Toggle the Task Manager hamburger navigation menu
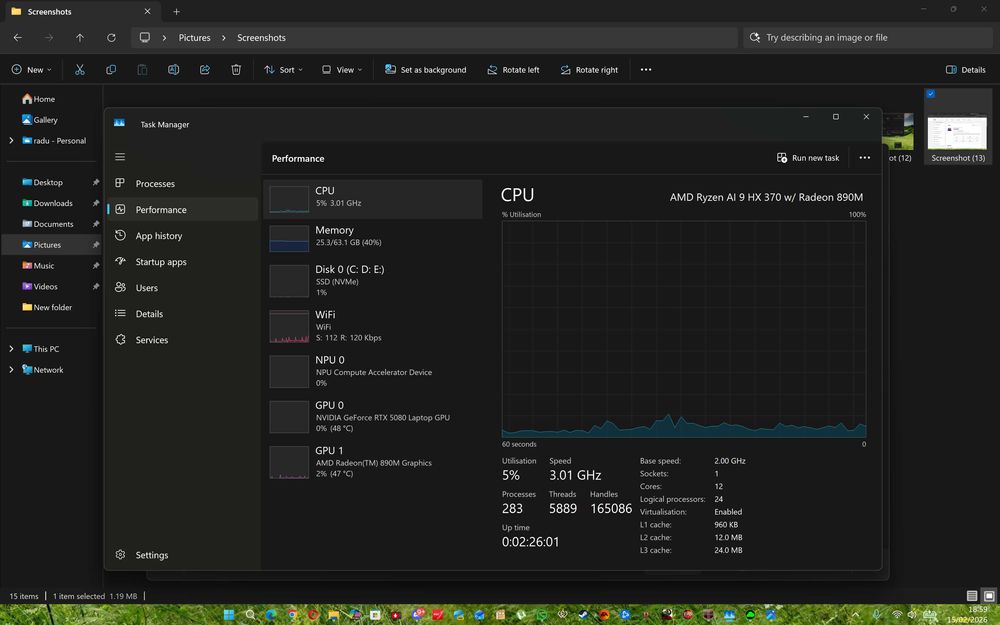The image size is (1000, 625). coord(120,157)
